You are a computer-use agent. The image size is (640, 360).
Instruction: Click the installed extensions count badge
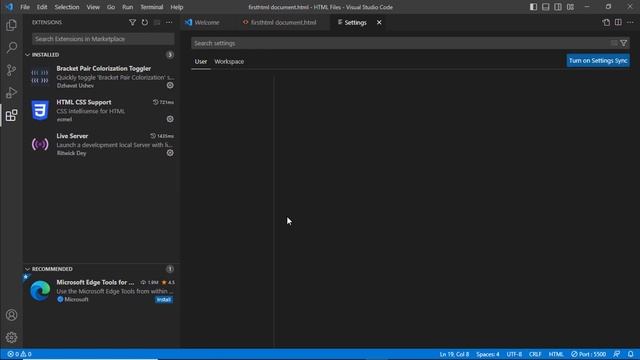tap(170, 55)
